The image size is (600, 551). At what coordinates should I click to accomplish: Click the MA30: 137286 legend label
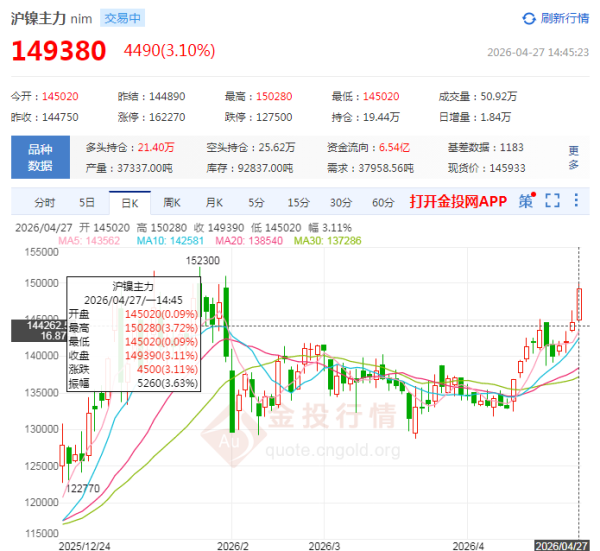pyautogui.click(x=328, y=241)
